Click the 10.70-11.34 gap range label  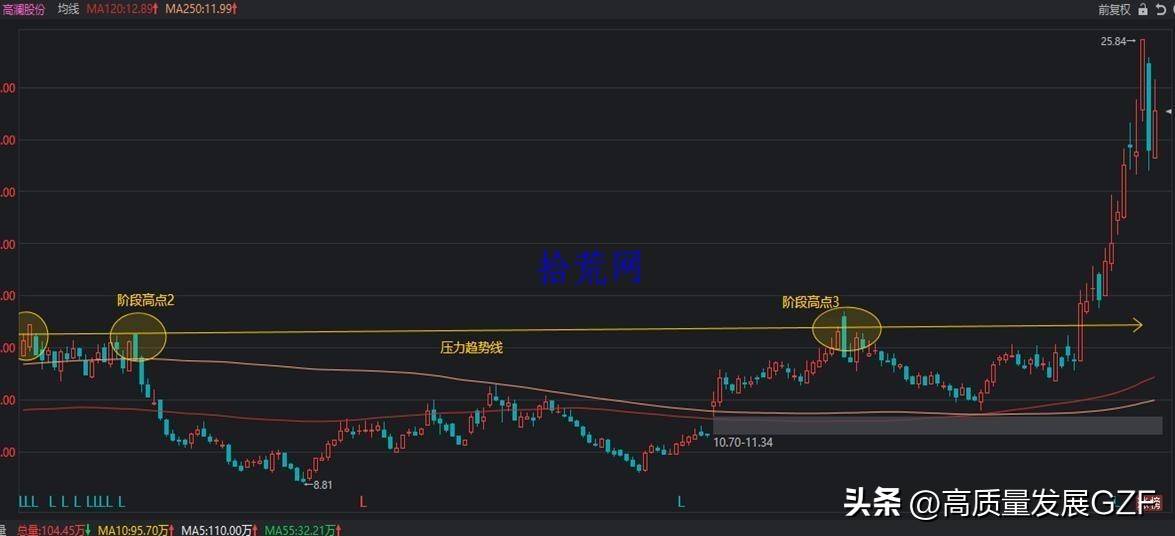[x=743, y=442]
